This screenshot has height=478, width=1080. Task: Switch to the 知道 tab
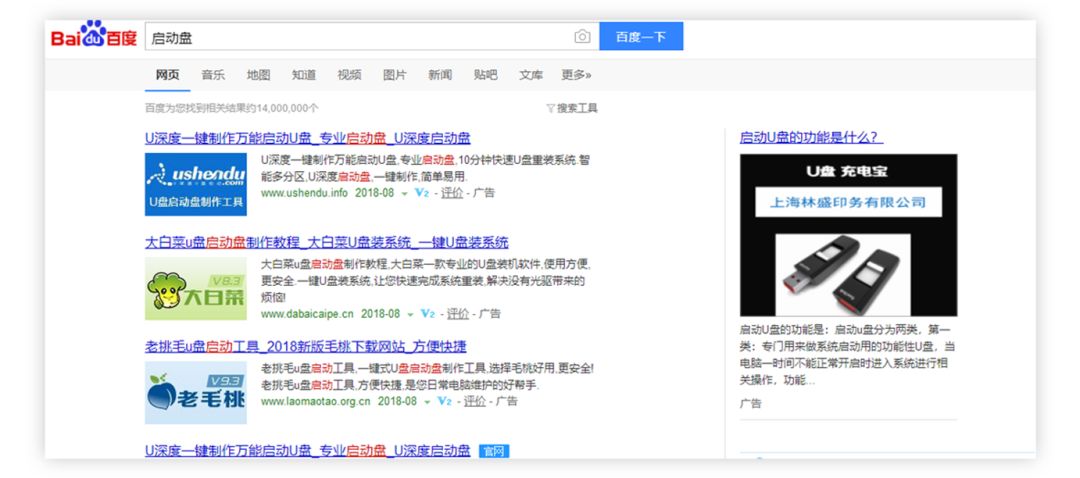click(304, 75)
